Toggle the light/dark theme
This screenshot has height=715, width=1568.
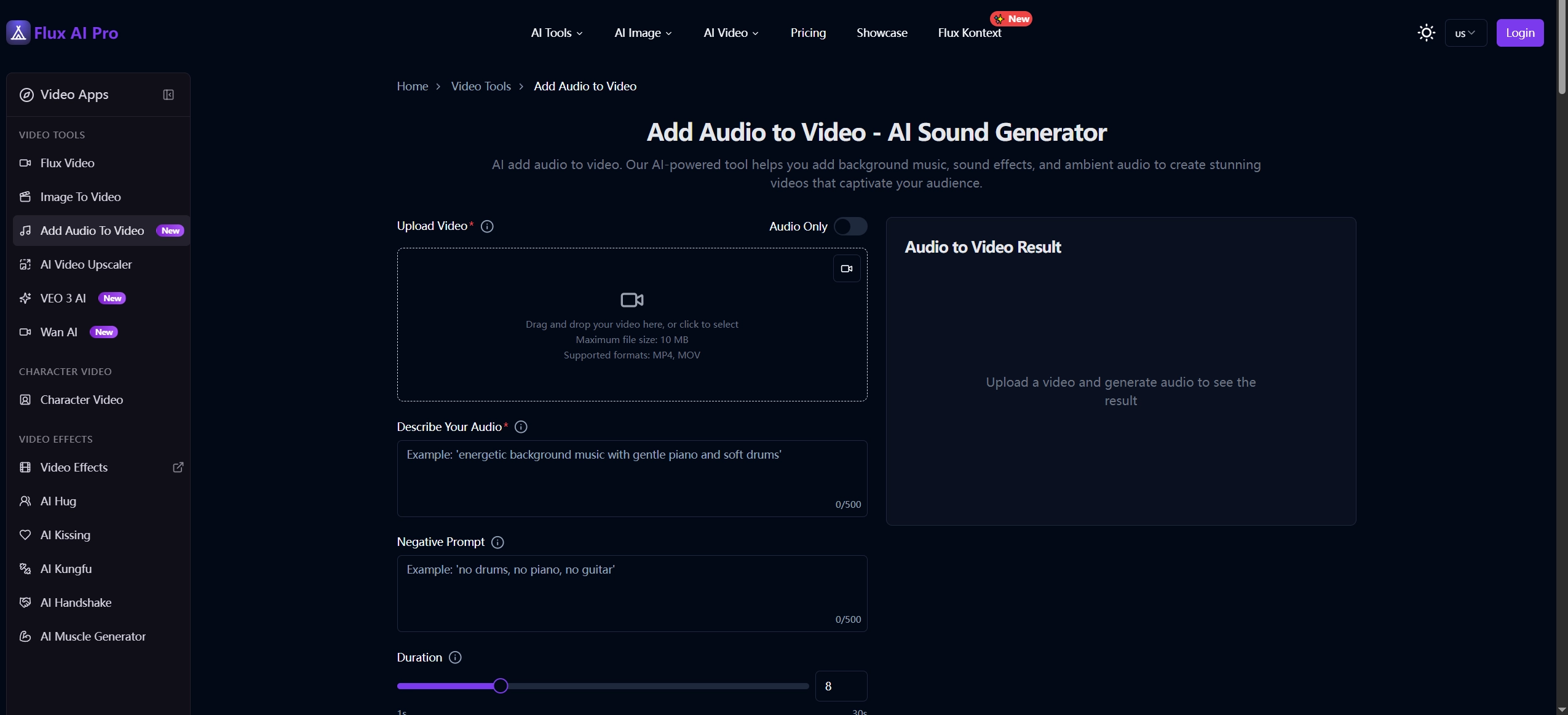(x=1426, y=33)
